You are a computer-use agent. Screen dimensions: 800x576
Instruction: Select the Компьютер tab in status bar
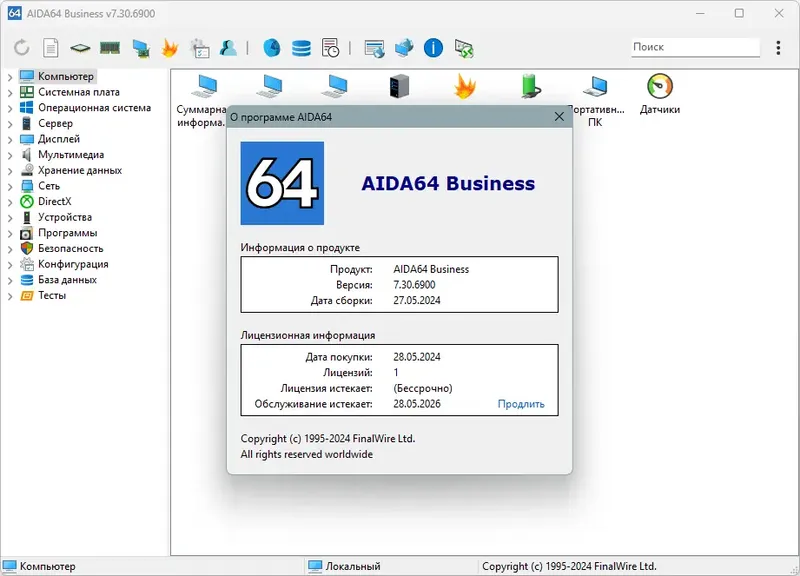[x=45, y=565]
